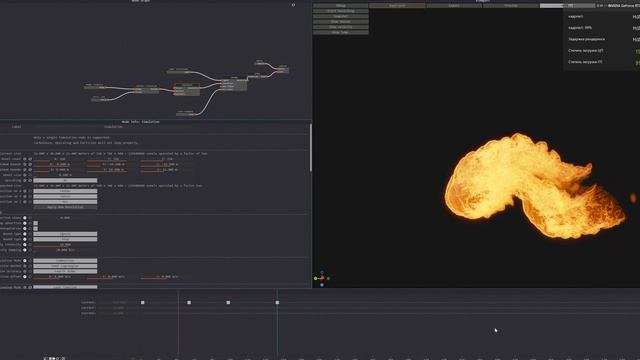Click the viewport top progress bar
Viewport: 640px width, 360px height.
pos(567,6)
